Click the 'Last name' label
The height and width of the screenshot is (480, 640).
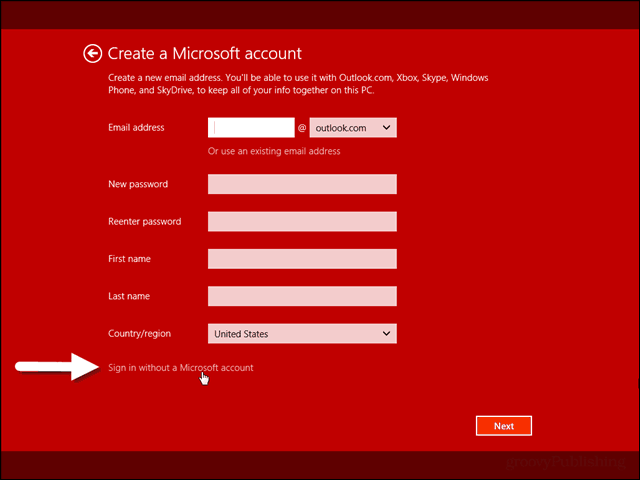pos(129,296)
